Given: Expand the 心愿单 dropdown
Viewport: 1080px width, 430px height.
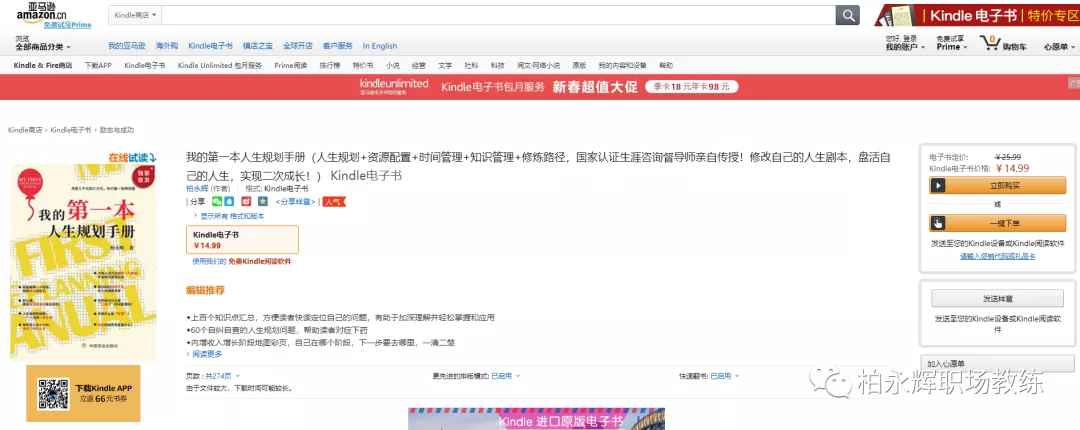Looking at the screenshot, I should coord(1058,47).
